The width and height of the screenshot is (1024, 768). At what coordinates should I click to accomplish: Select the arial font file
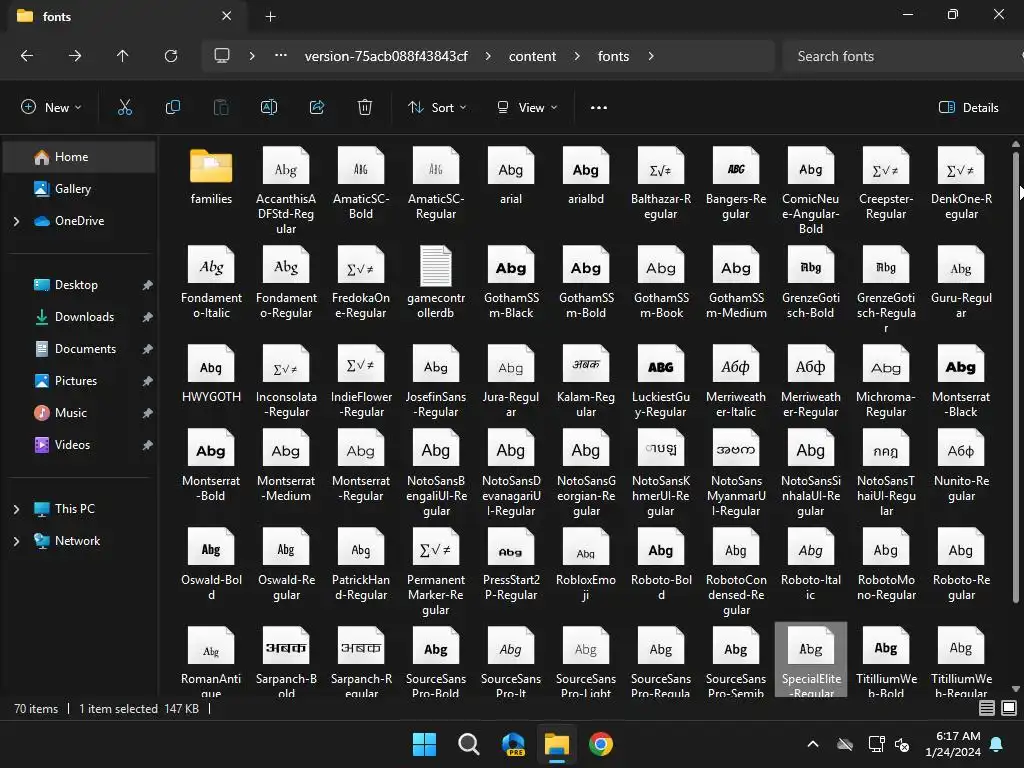pos(511,176)
